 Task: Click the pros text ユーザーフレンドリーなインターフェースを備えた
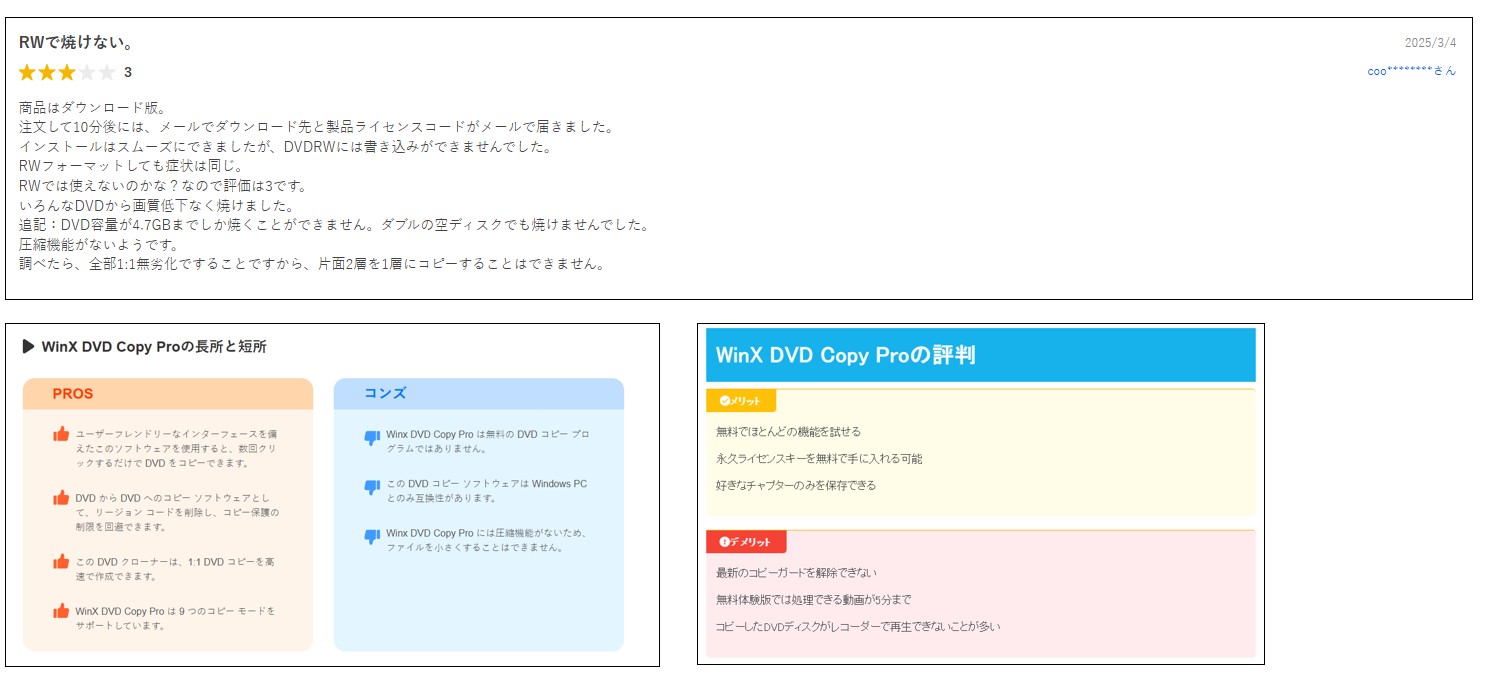pos(176,448)
